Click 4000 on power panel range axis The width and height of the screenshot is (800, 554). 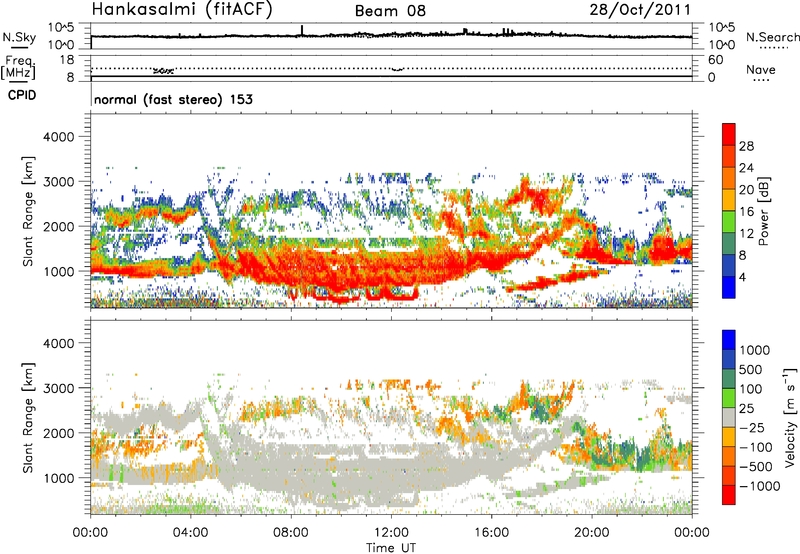tap(58, 137)
